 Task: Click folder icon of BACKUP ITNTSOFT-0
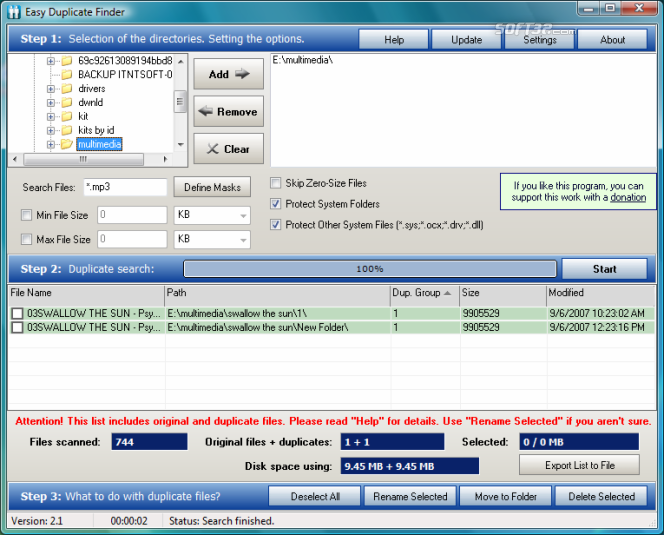[67, 75]
